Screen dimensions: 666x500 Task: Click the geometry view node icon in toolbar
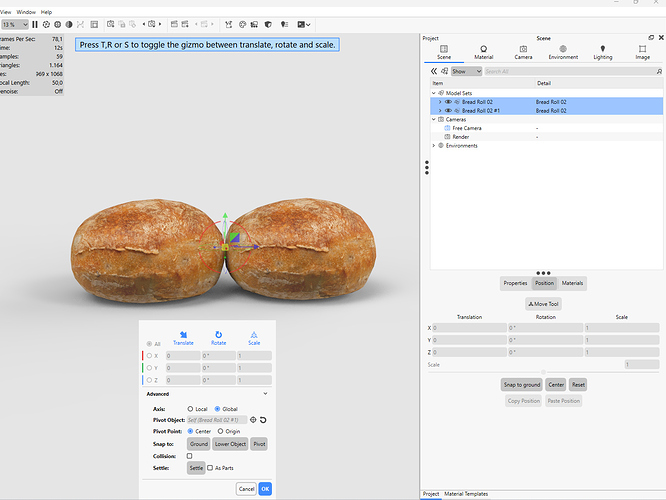tap(229, 25)
